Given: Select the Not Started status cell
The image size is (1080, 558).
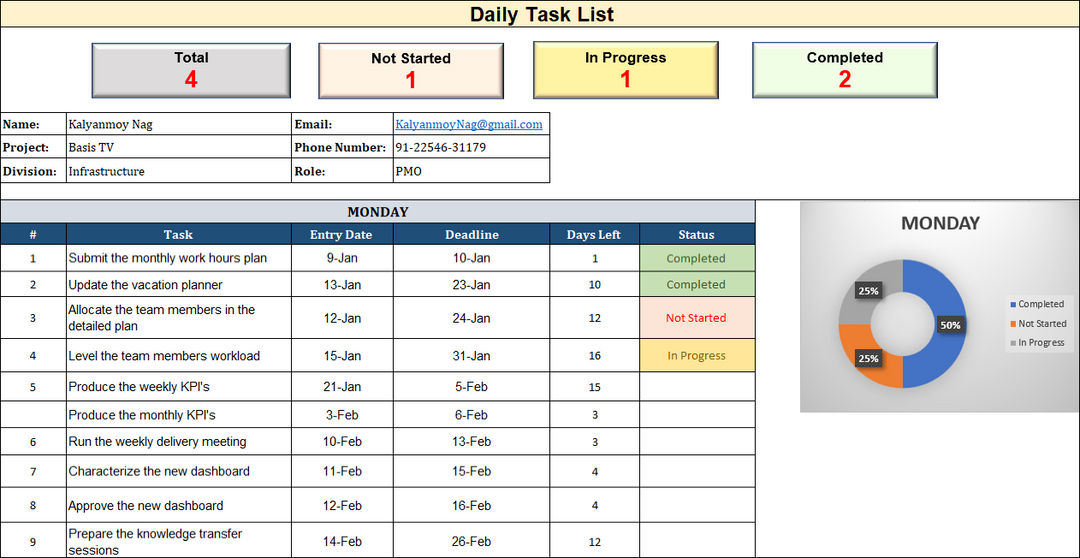Looking at the screenshot, I should 696,318.
